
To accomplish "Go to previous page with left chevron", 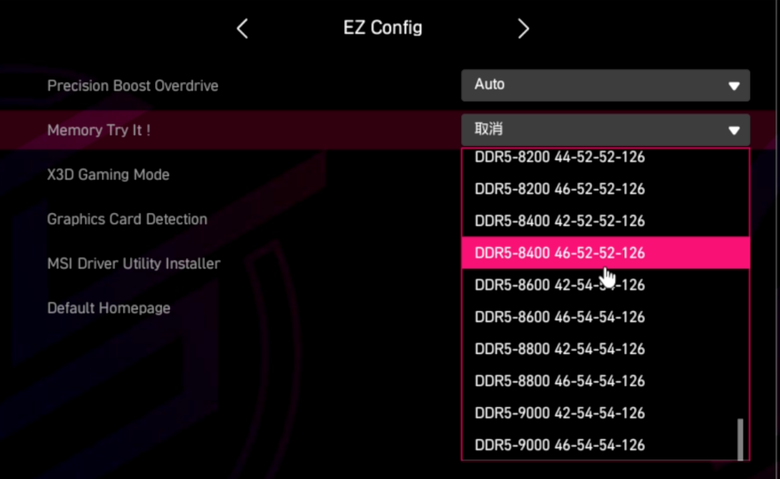I will point(242,29).
